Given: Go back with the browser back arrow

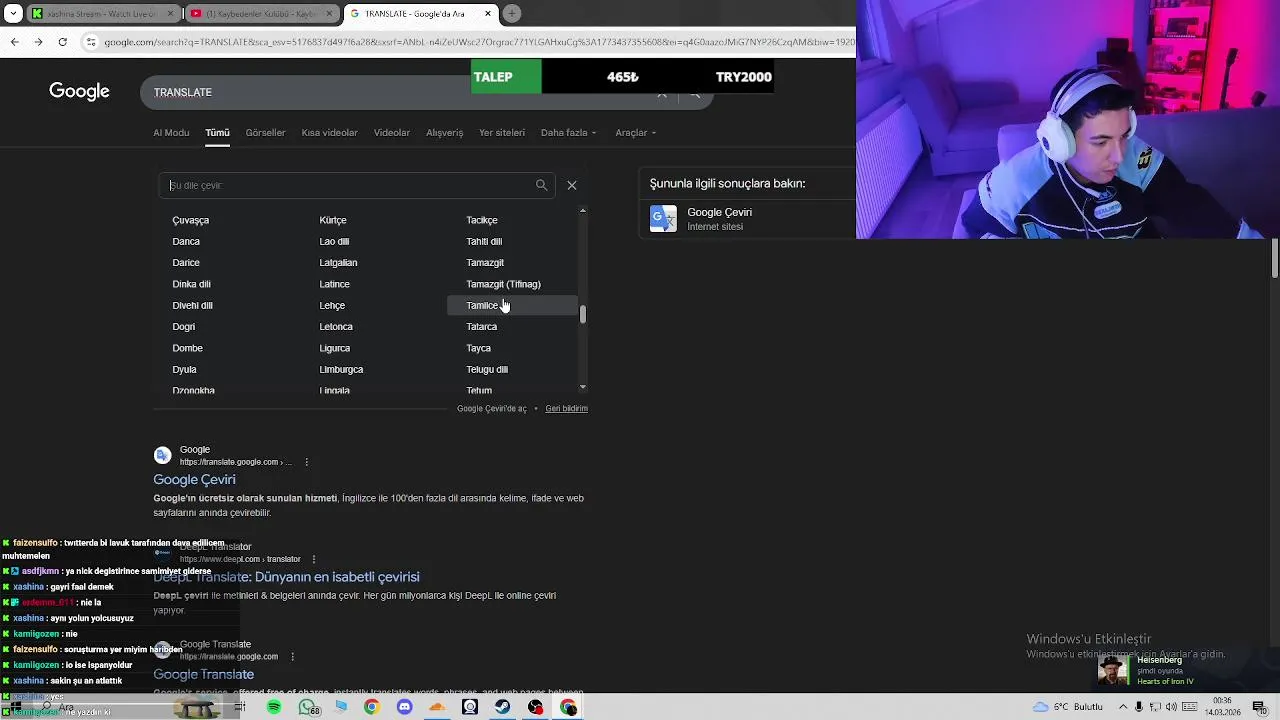Looking at the screenshot, I should [x=14, y=42].
